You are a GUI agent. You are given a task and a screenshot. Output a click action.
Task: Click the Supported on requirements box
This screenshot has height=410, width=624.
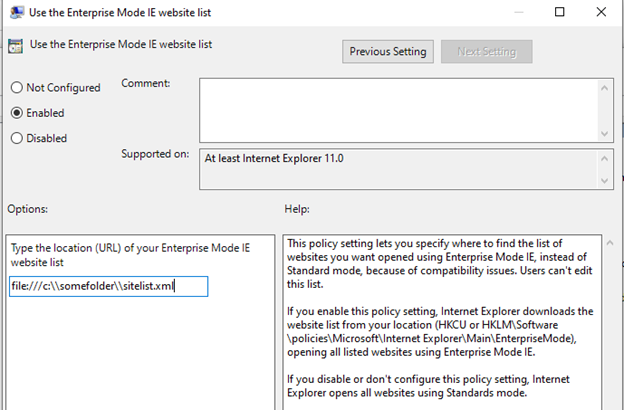(397, 169)
